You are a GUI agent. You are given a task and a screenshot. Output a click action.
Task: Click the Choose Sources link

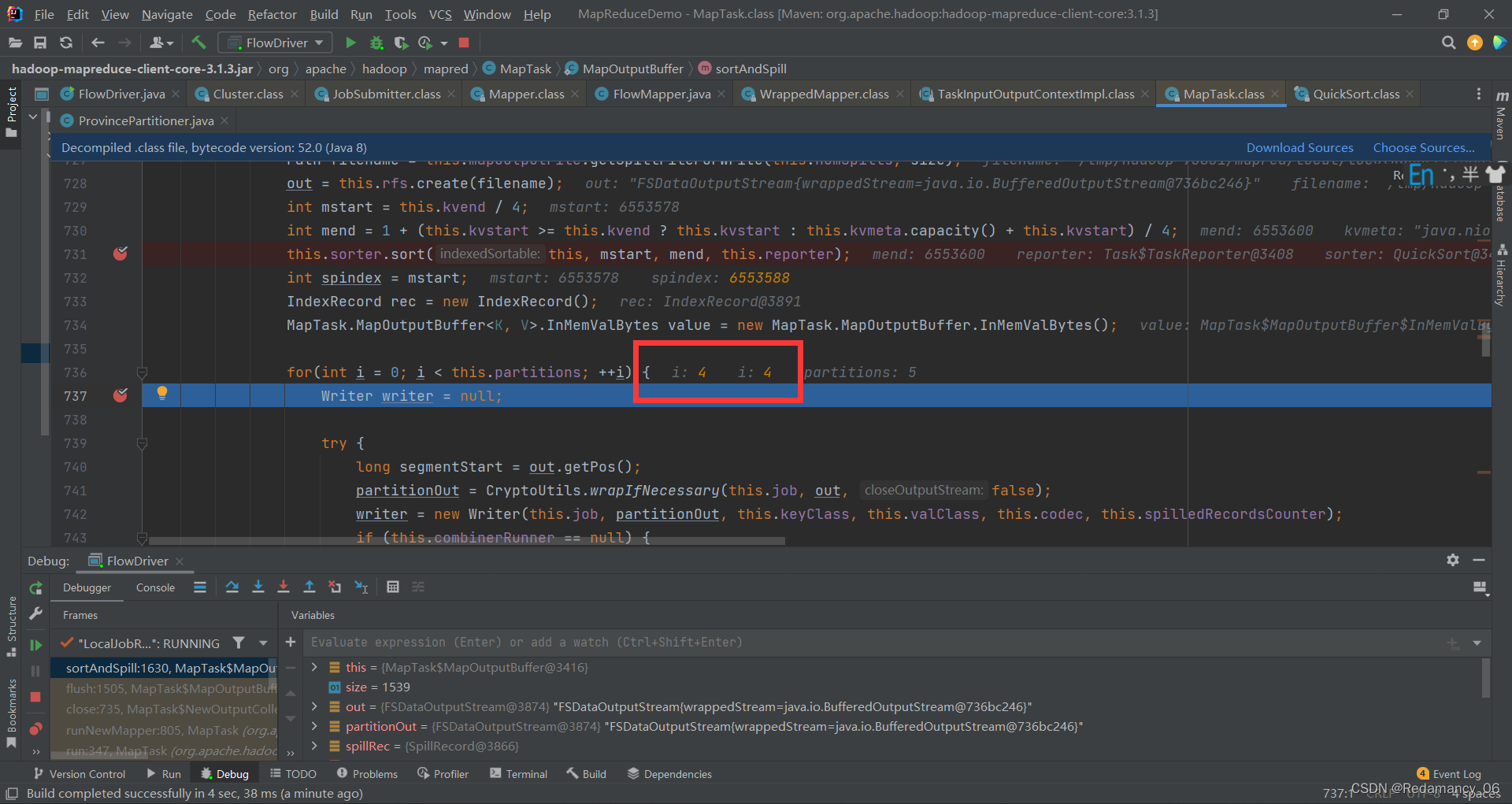[1424, 147]
